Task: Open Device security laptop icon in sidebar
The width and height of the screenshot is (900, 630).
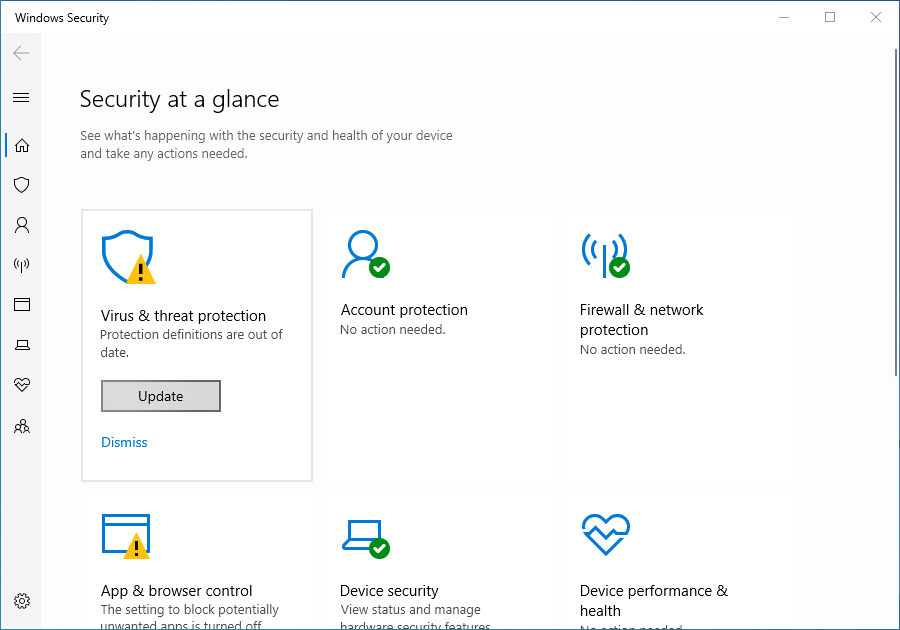Action: 22,345
